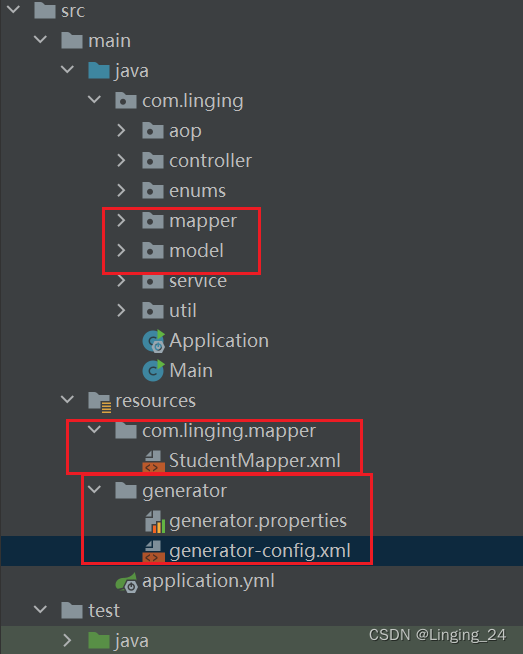The width and height of the screenshot is (523, 654).
Task: Click the main folder icon
Action: pyautogui.click(x=72, y=40)
